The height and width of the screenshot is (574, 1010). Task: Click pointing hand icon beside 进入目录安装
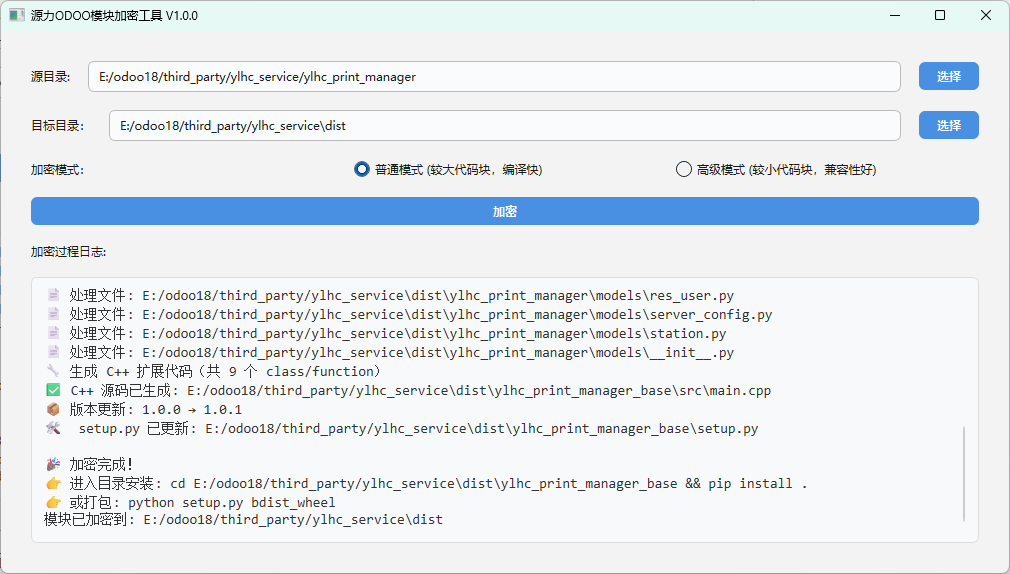click(x=53, y=483)
